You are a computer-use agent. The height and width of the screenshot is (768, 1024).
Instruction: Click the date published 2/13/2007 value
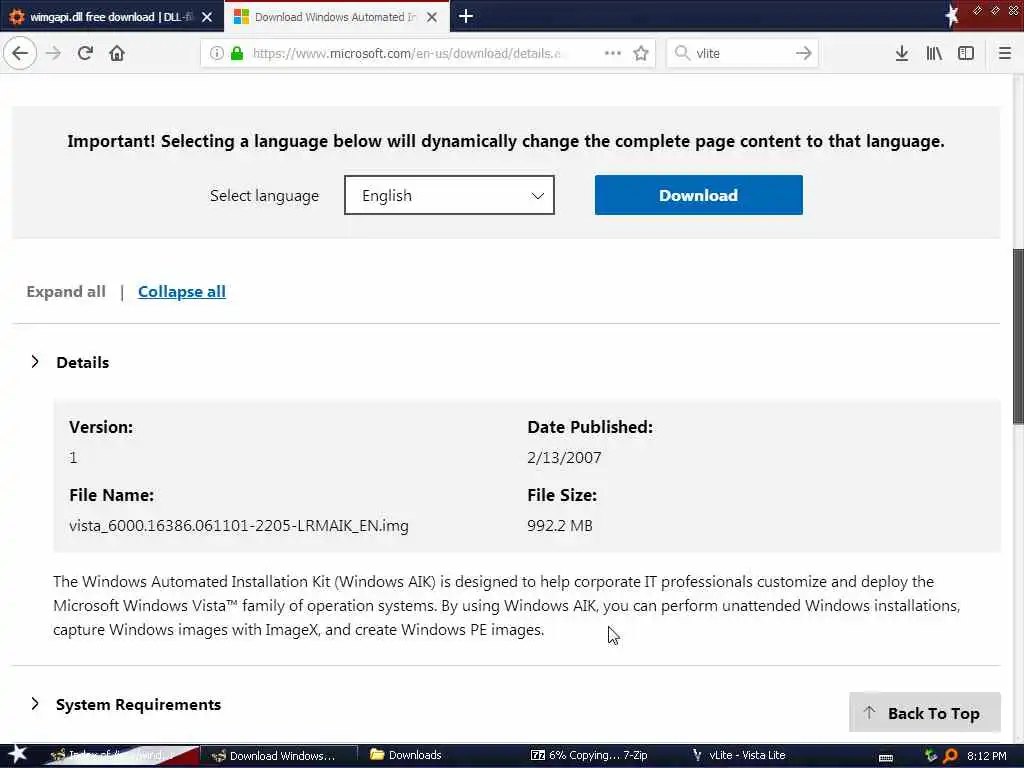pos(564,457)
